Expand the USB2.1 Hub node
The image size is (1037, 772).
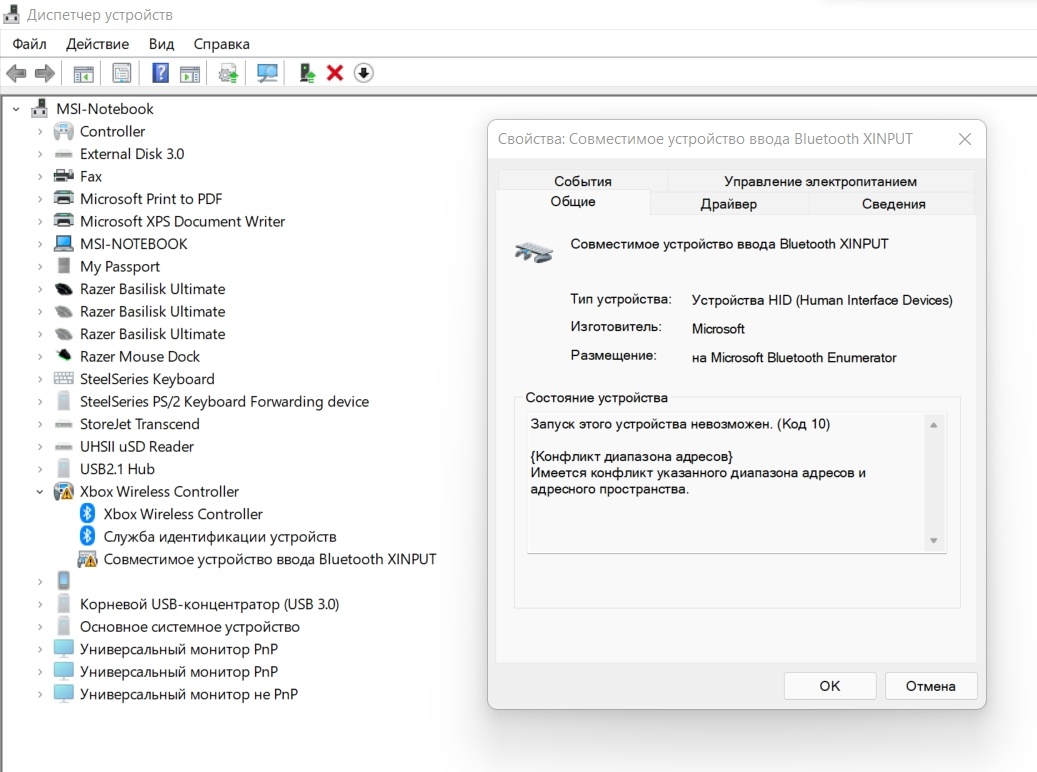[x=40, y=469]
